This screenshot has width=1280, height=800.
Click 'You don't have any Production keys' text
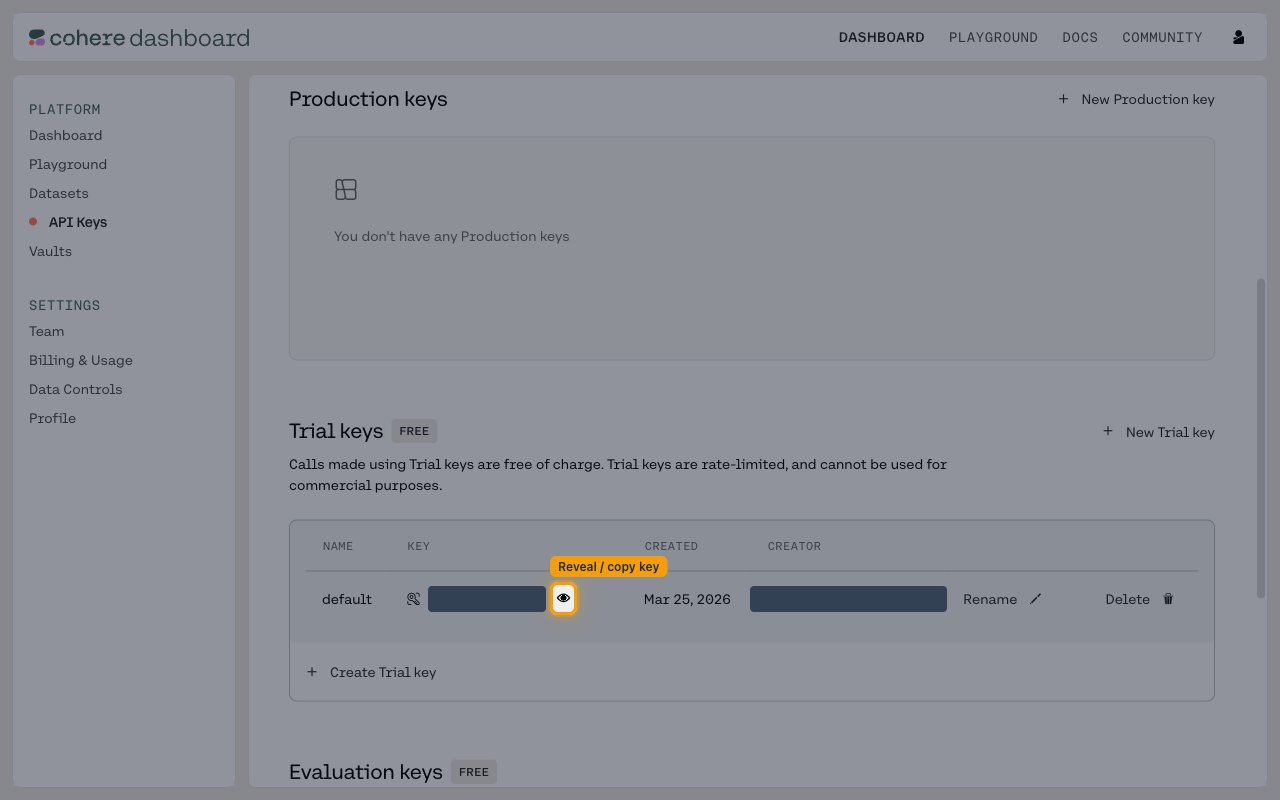(452, 237)
